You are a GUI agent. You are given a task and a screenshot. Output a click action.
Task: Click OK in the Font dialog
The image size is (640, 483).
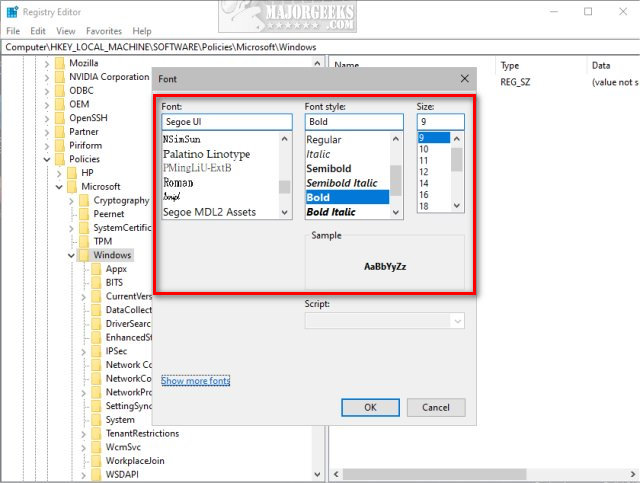click(x=370, y=407)
